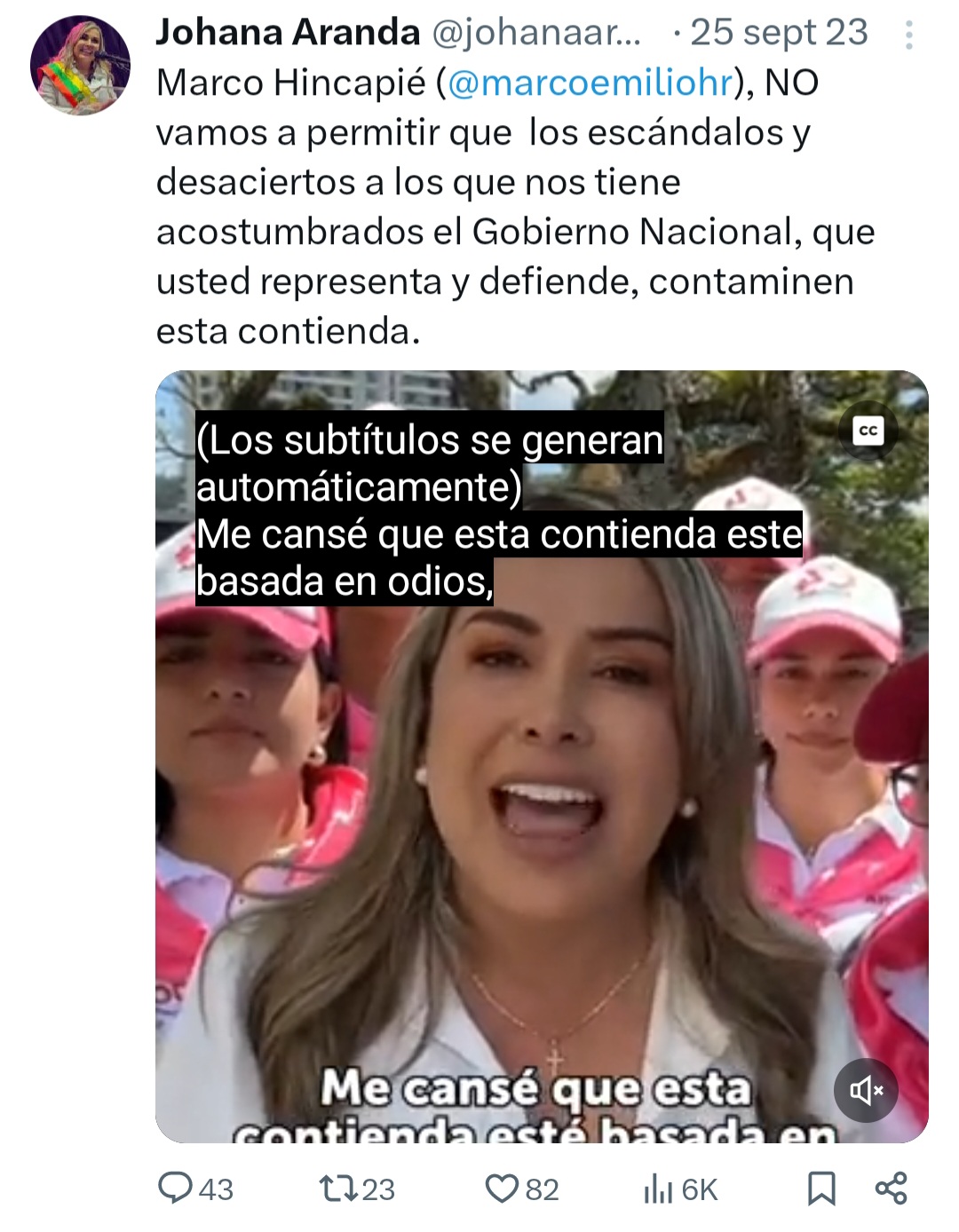Play the embedded video

pos(542,756)
